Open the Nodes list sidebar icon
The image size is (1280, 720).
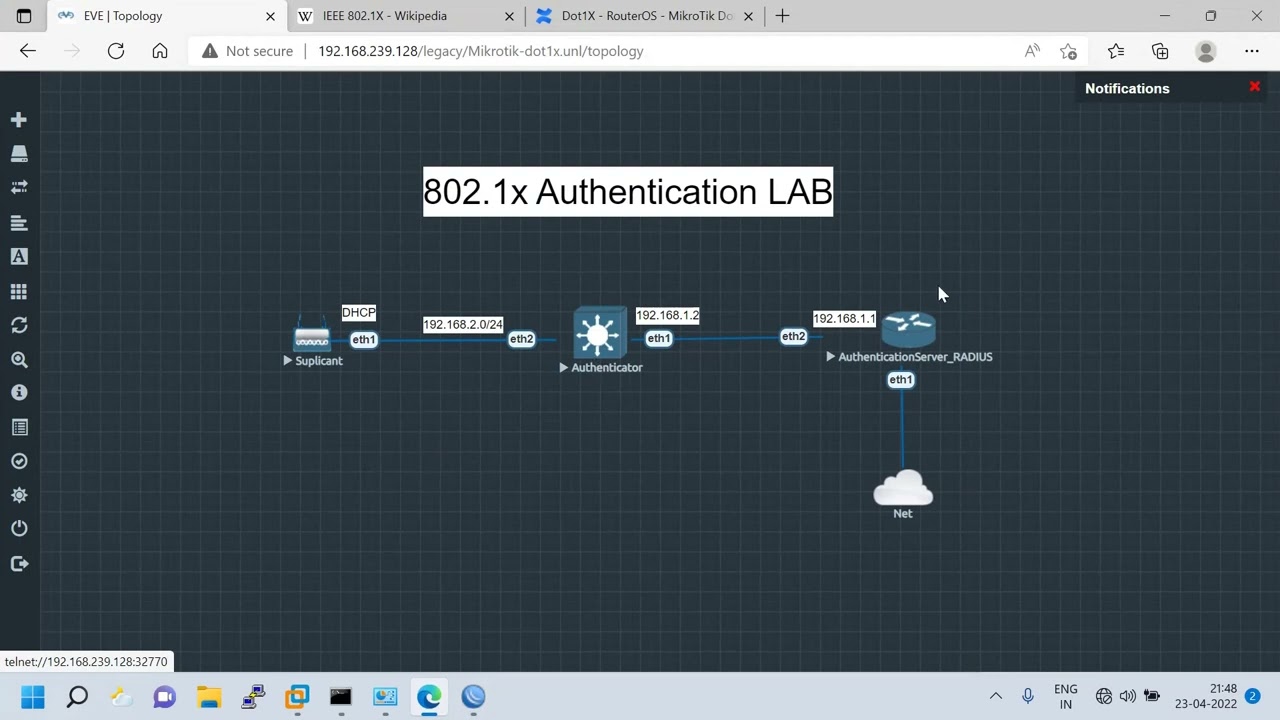19,154
